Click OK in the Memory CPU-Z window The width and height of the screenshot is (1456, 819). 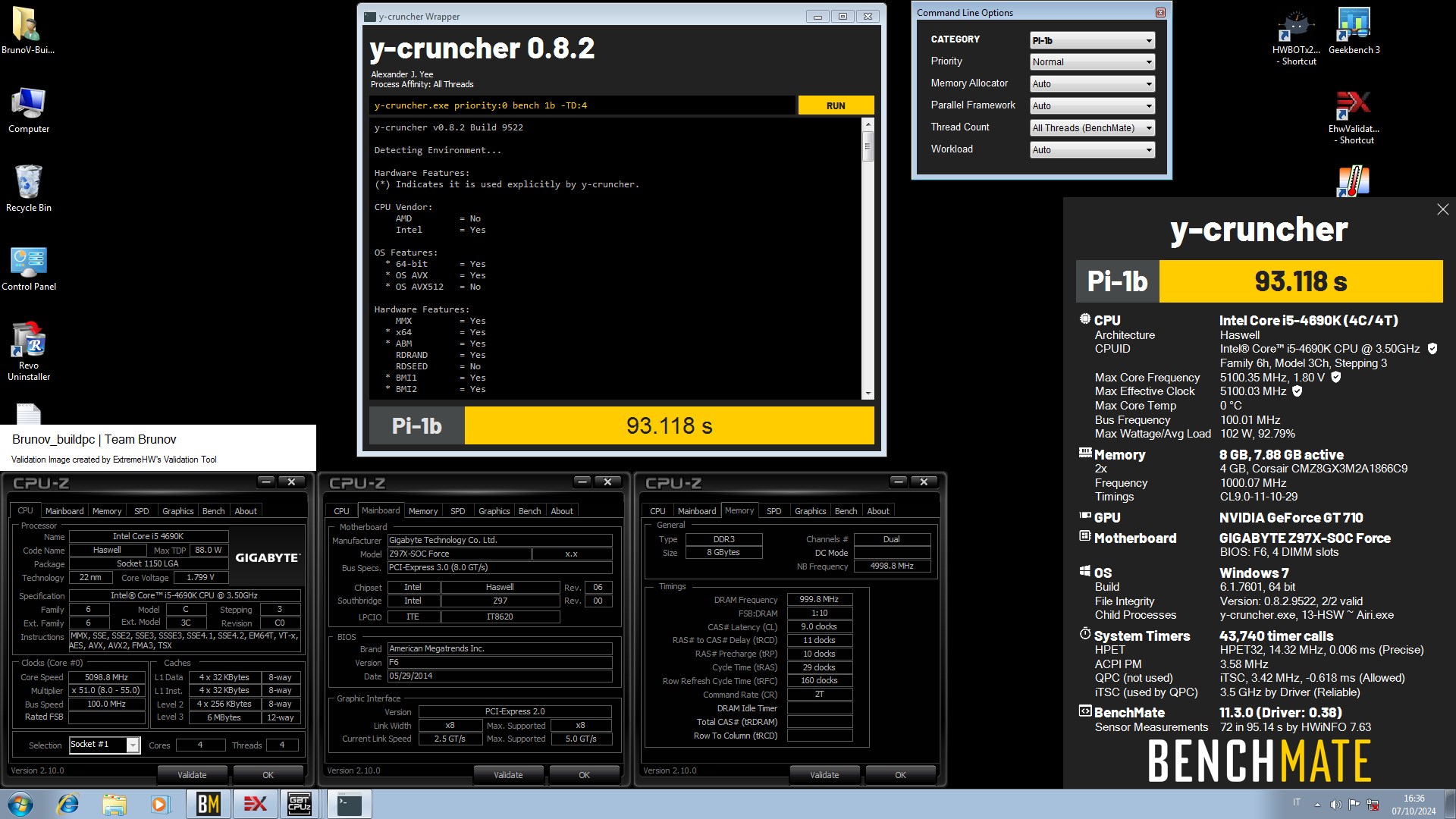tap(900, 775)
